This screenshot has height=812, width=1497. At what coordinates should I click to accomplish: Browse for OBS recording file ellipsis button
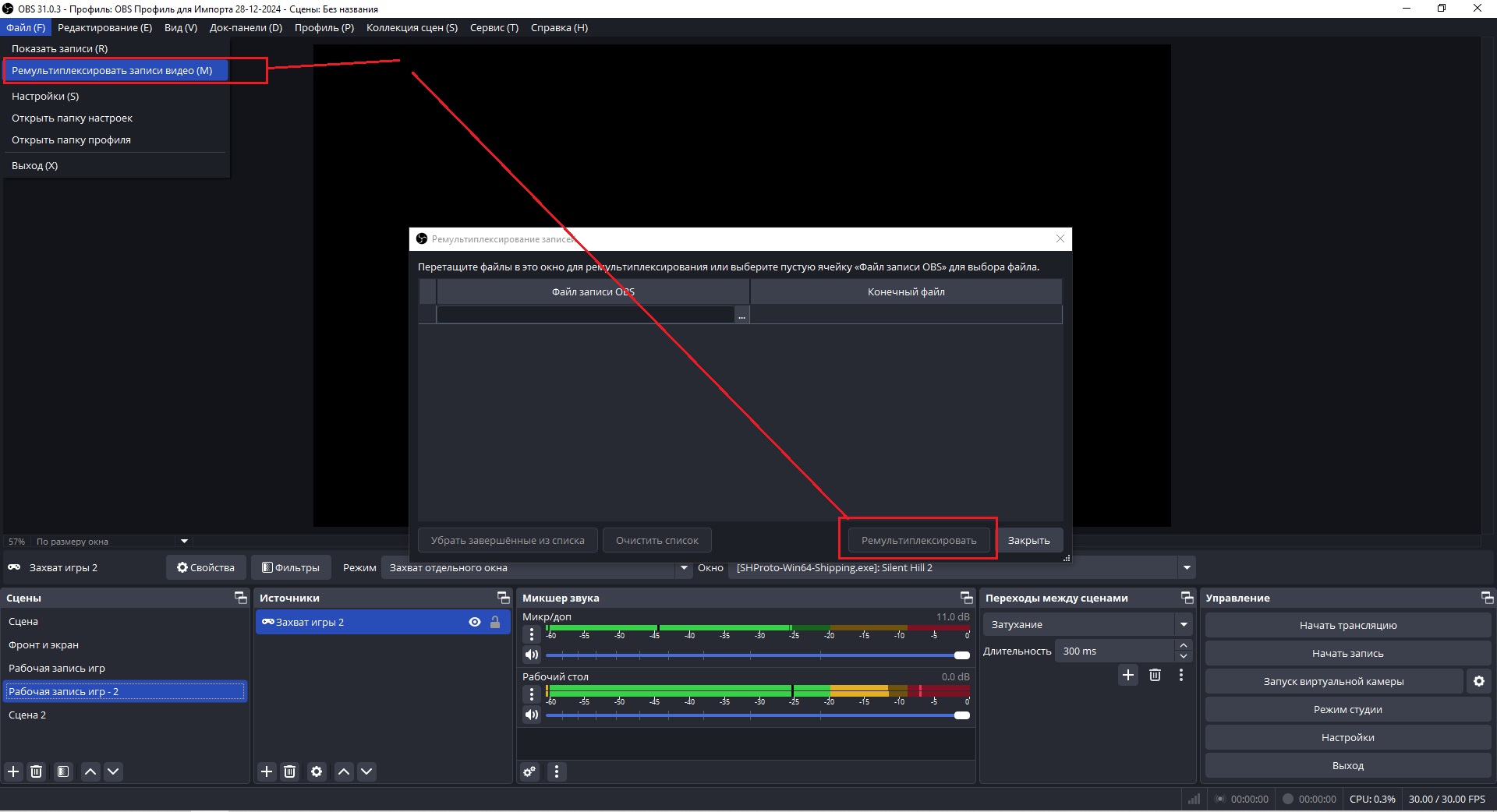point(741,315)
